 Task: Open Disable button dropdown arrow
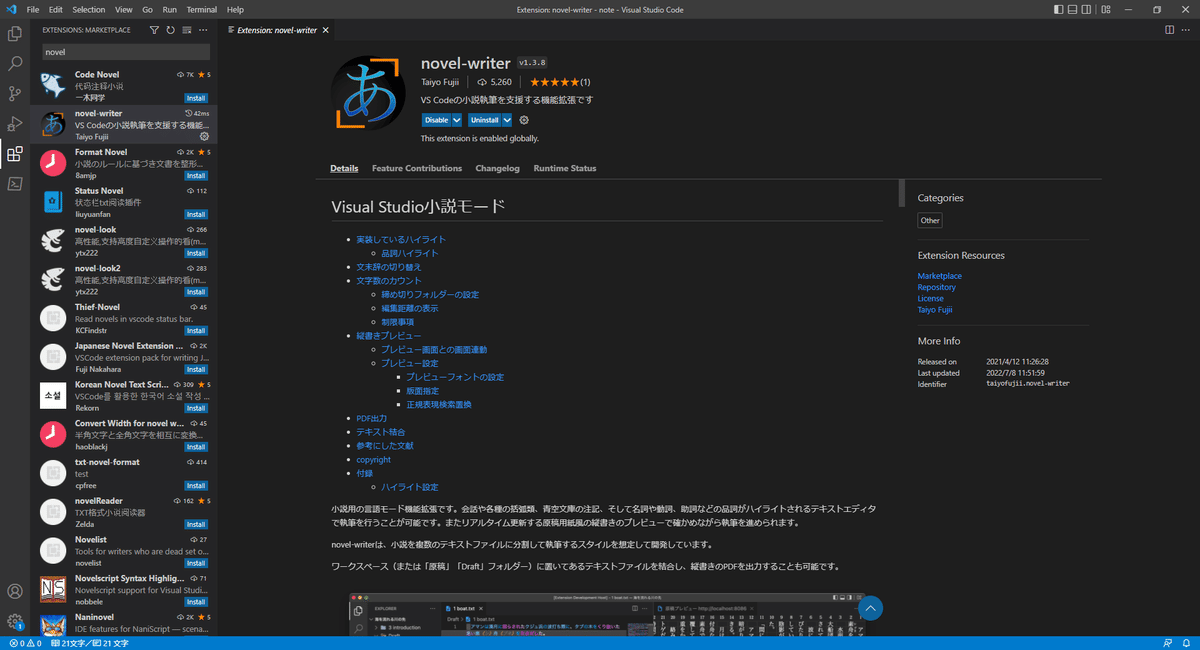(x=457, y=120)
